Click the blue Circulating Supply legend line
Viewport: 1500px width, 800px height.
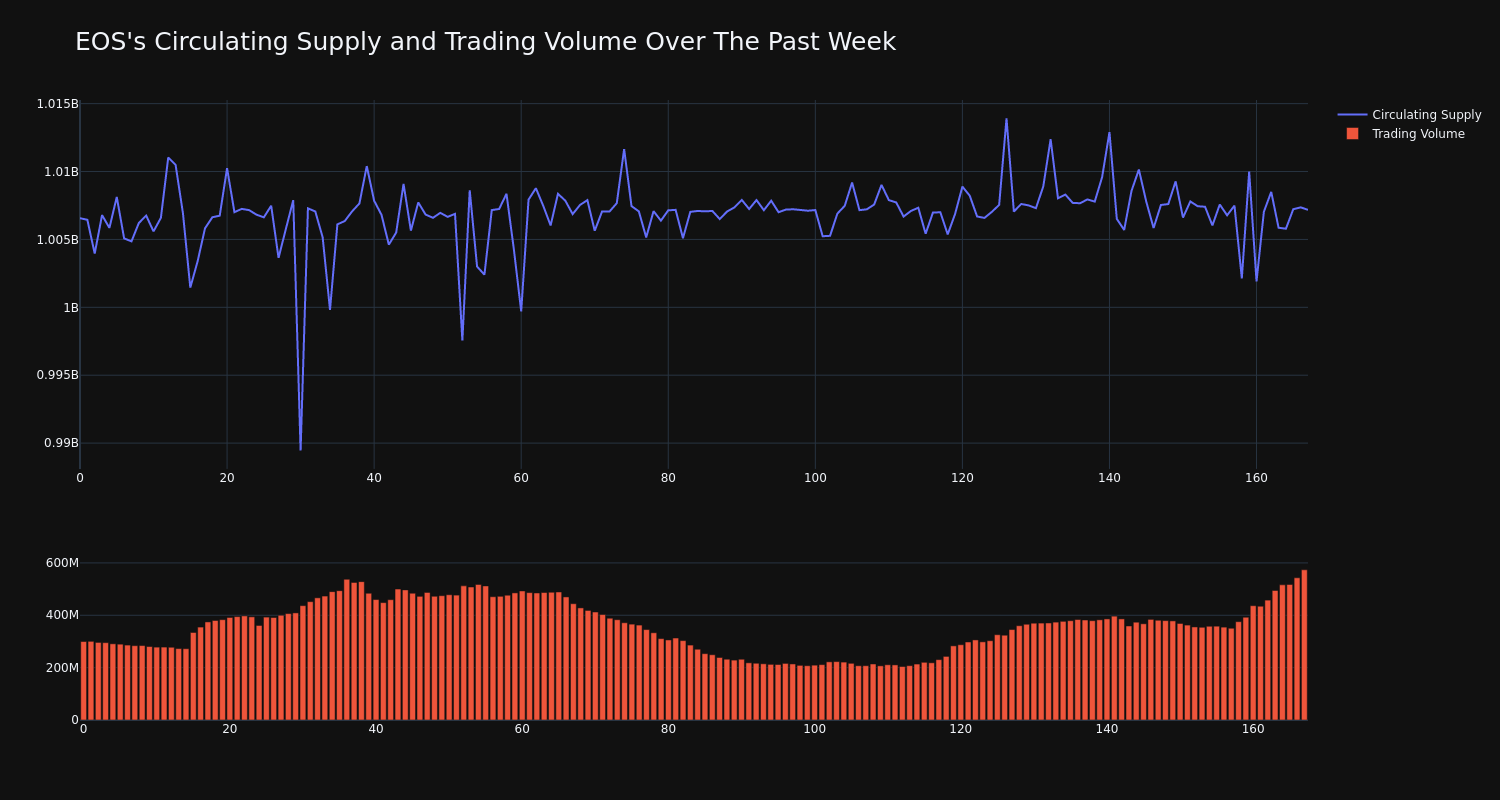pos(1352,115)
